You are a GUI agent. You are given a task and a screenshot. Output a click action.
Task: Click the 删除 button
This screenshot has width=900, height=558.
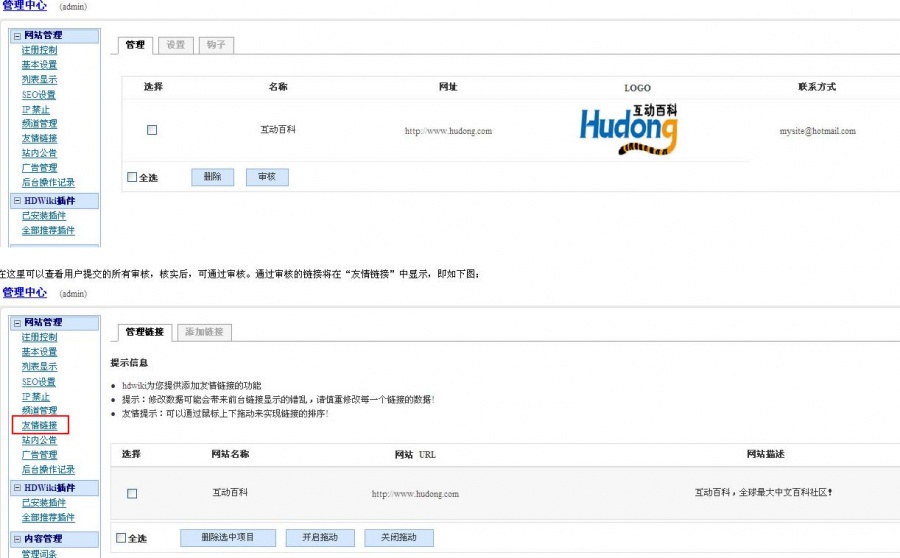[212, 177]
